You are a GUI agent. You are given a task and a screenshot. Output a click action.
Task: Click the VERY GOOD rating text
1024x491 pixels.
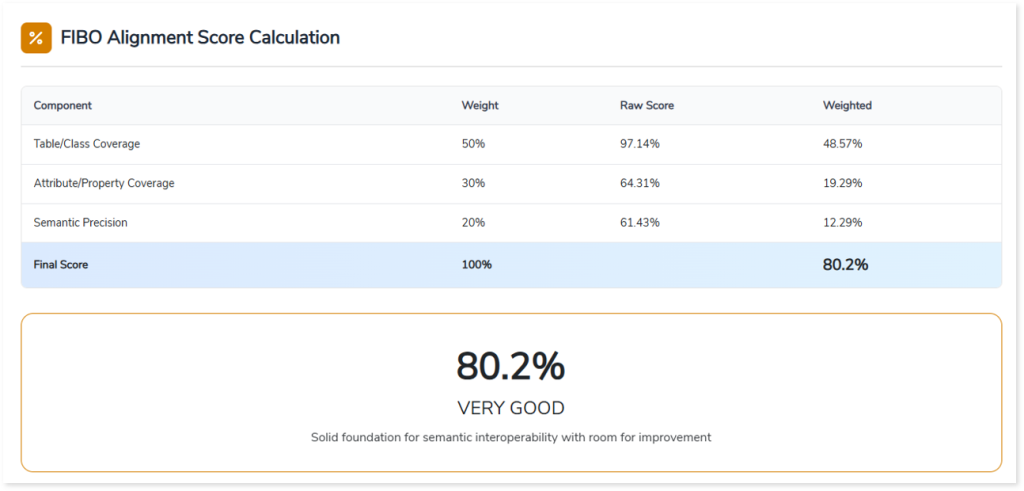pos(511,408)
